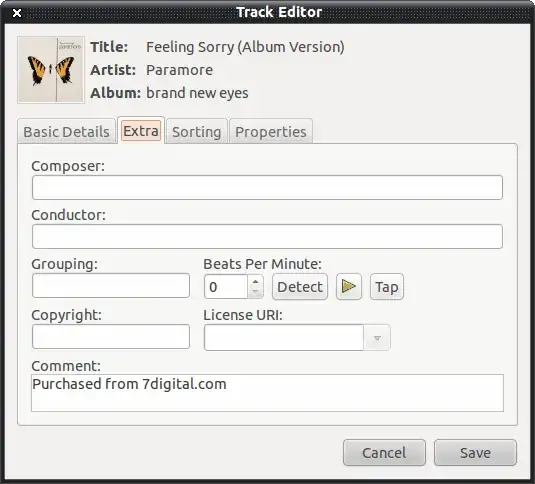Open the Sorting tab
Screen dimensions: 535x484
click(x=197, y=132)
